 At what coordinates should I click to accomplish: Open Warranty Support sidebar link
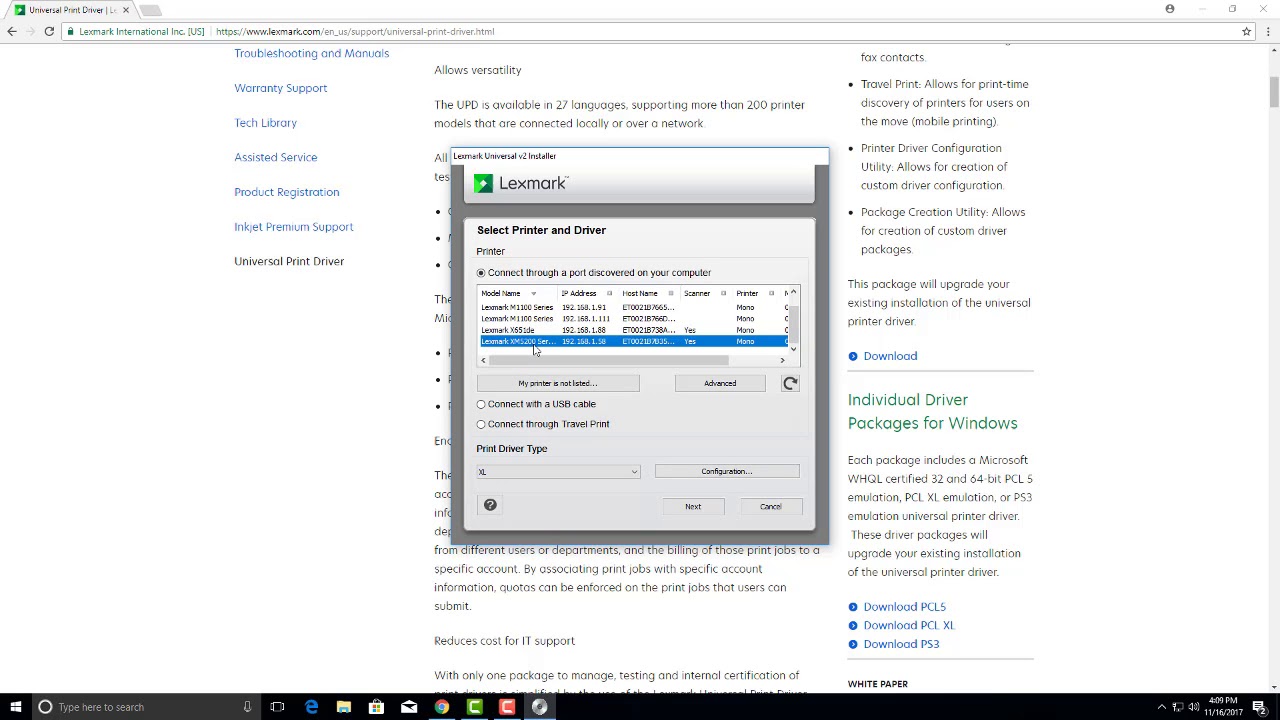point(280,88)
